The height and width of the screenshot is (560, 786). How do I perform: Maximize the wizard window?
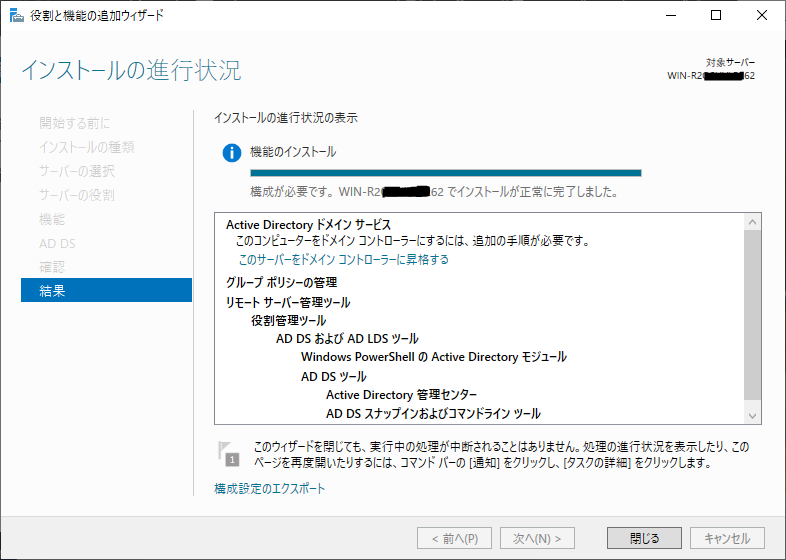[716, 16]
